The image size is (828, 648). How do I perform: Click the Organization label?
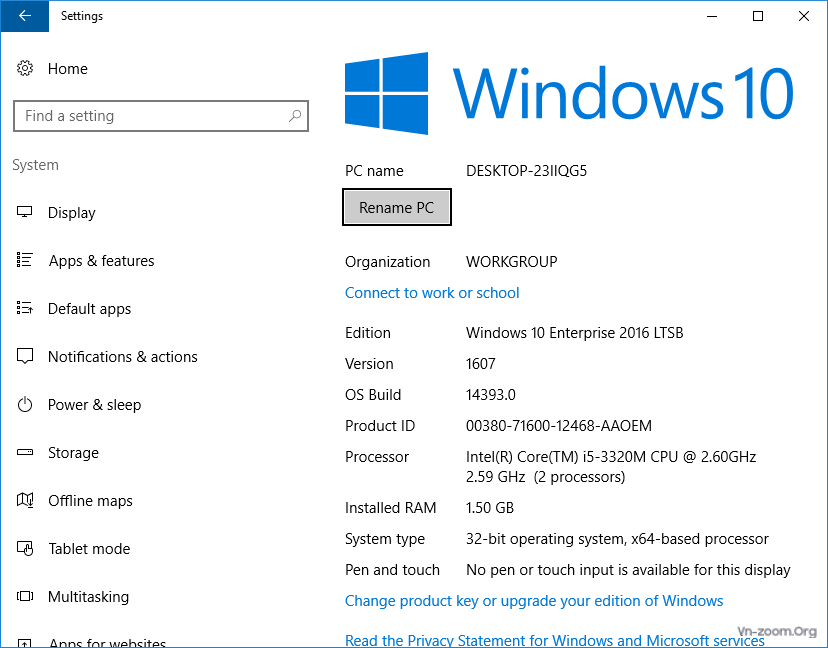point(388,262)
